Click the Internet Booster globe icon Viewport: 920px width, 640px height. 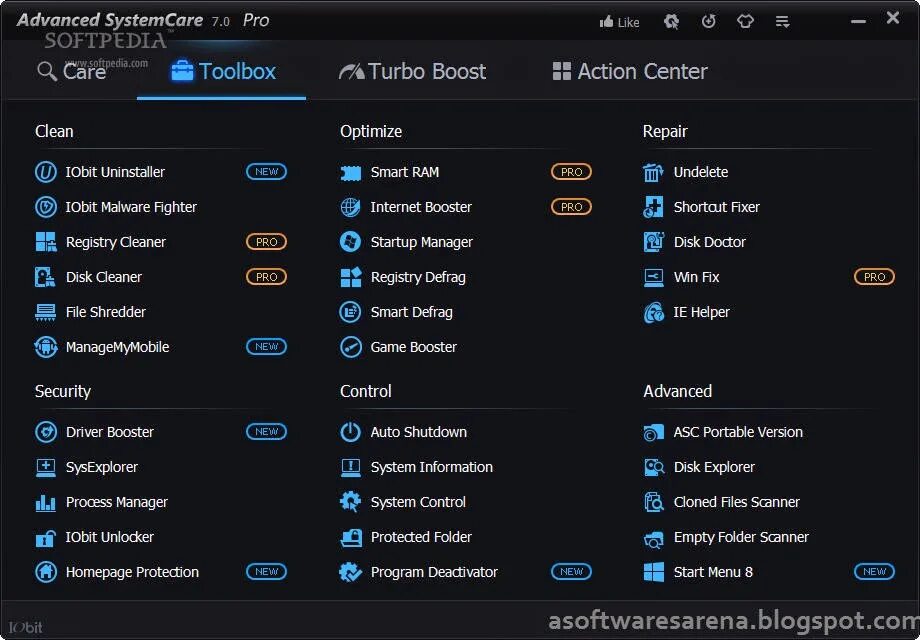pyautogui.click(x=351, y=207)
